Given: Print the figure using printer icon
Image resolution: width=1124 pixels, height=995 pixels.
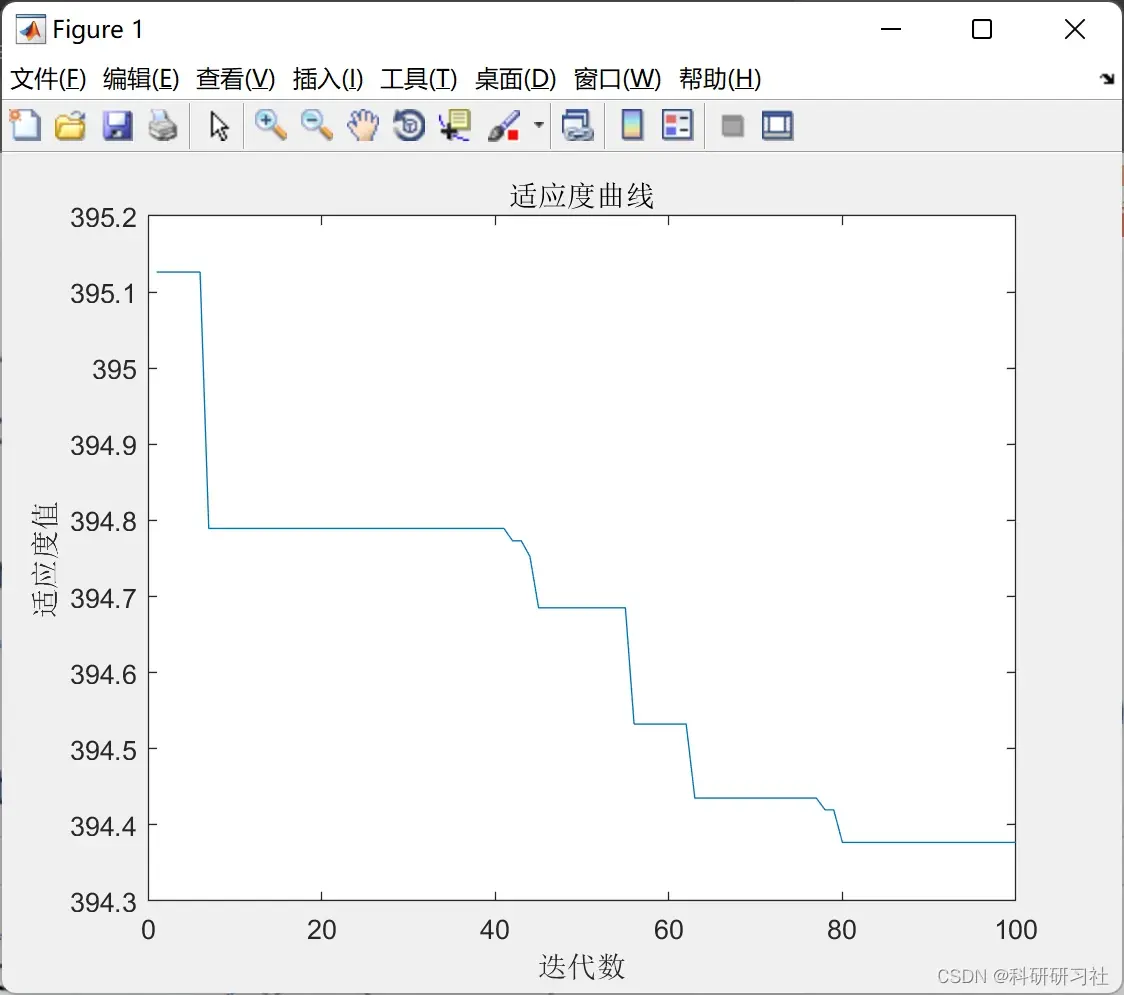Looking at the screenshot, I should pos(163,125).
